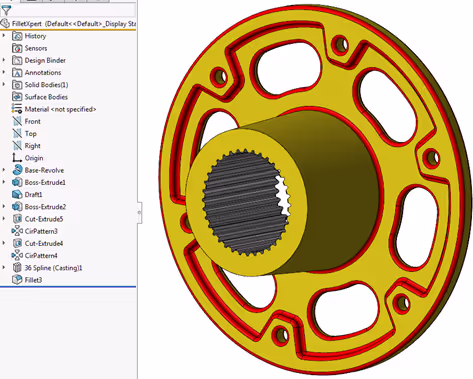Select the Annotations label

point(43,73)
